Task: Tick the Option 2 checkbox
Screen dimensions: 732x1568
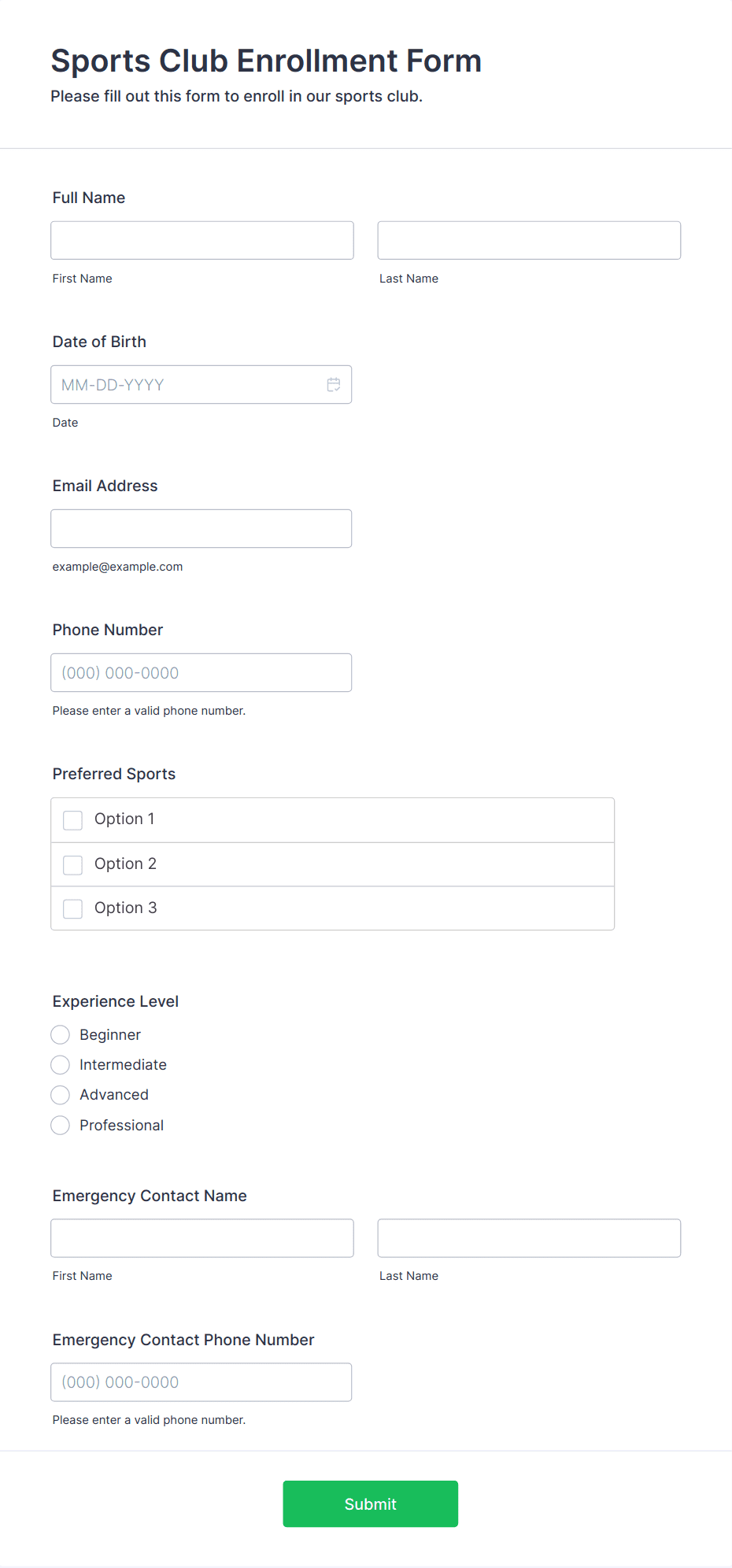Action: tap(72, 865)
